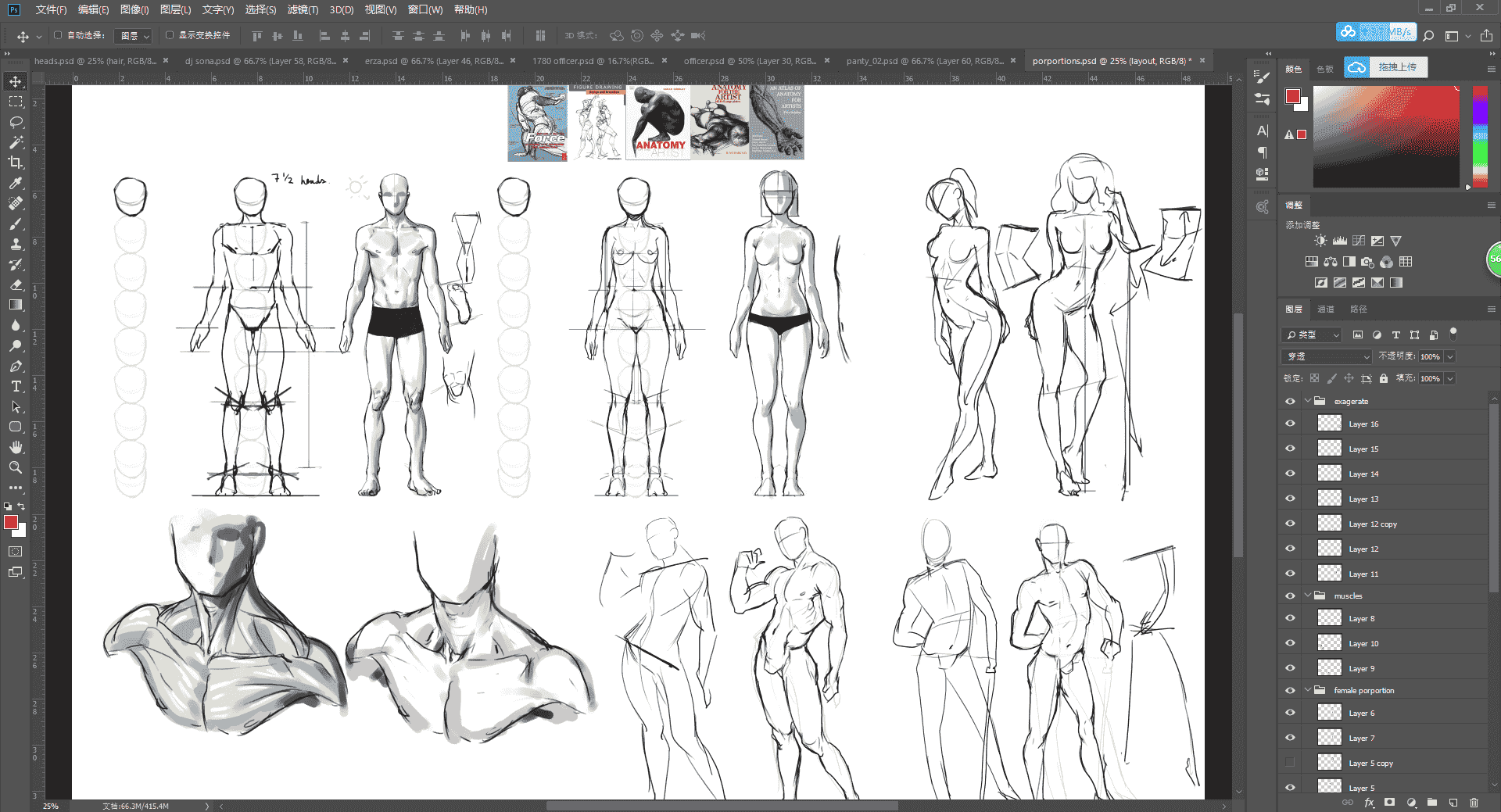Click the Force book cover thumbnail

point(538,123)
